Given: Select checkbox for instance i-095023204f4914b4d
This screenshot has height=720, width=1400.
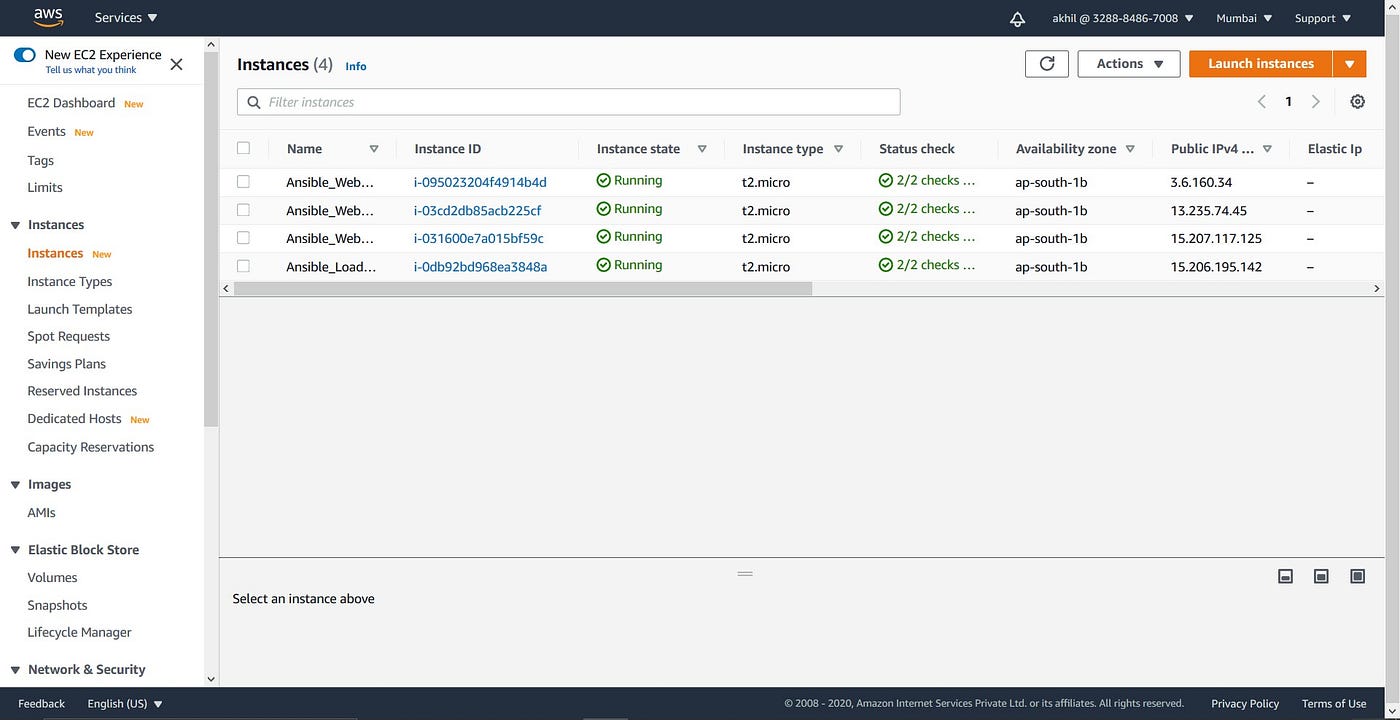Looking at the screenshot, I should pyautogui.click(x=243, y=182).
